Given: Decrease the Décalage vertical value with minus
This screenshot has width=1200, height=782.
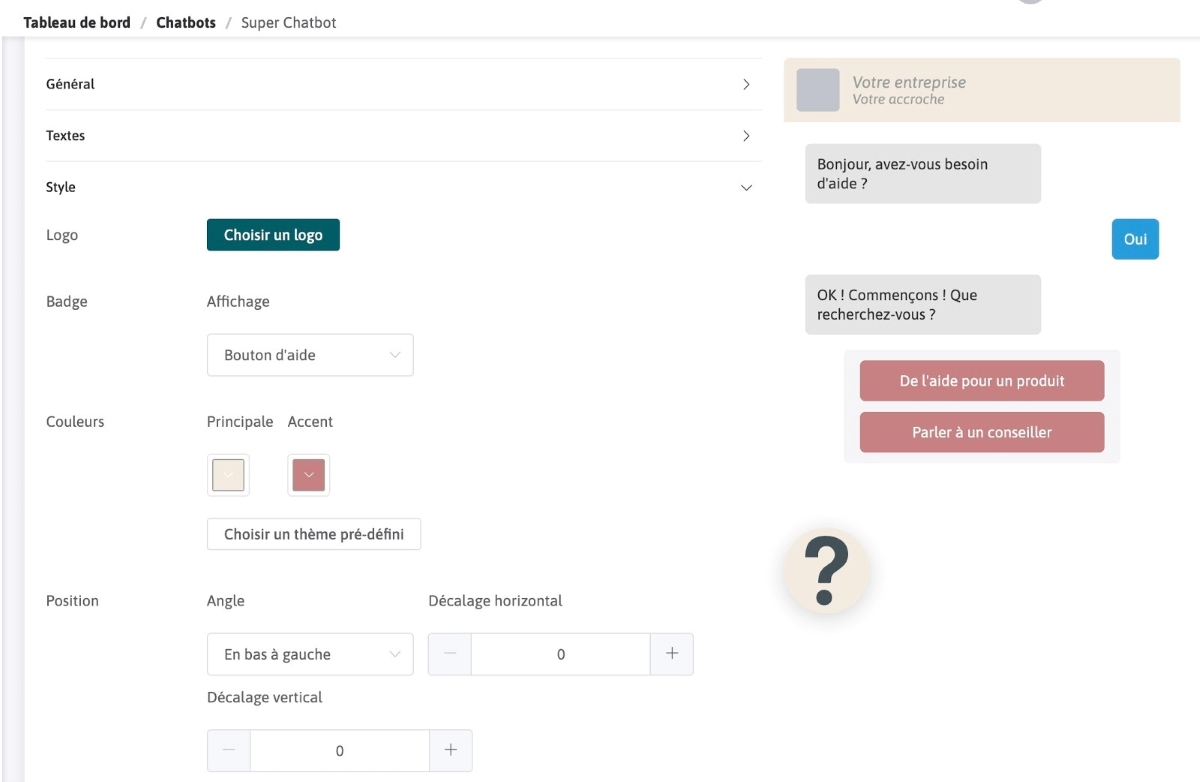Looking at the screenshot, I should (229, 750).
